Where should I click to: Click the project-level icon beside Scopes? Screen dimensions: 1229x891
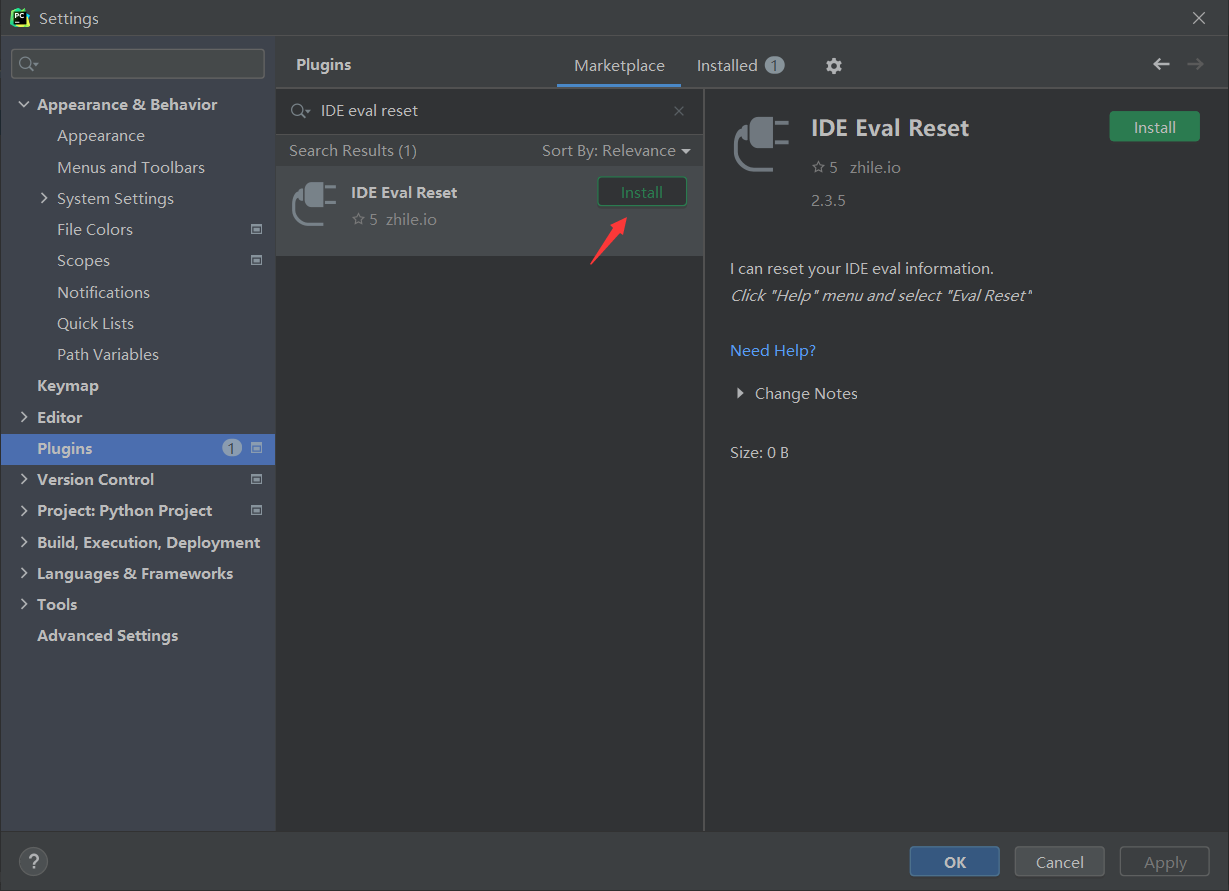click(x=256, y=261)
